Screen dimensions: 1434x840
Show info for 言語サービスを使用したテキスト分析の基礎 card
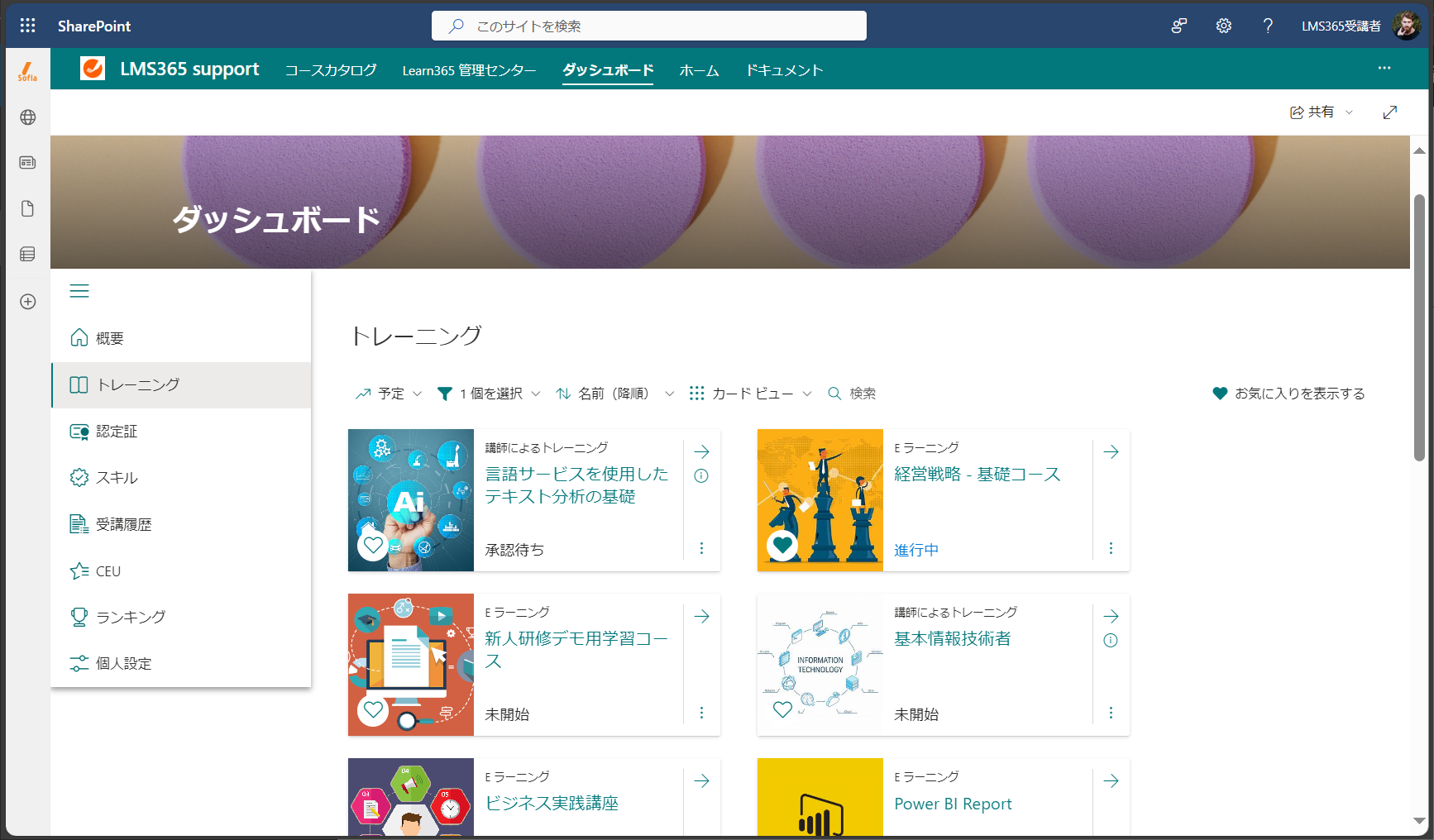click(701, 475)
